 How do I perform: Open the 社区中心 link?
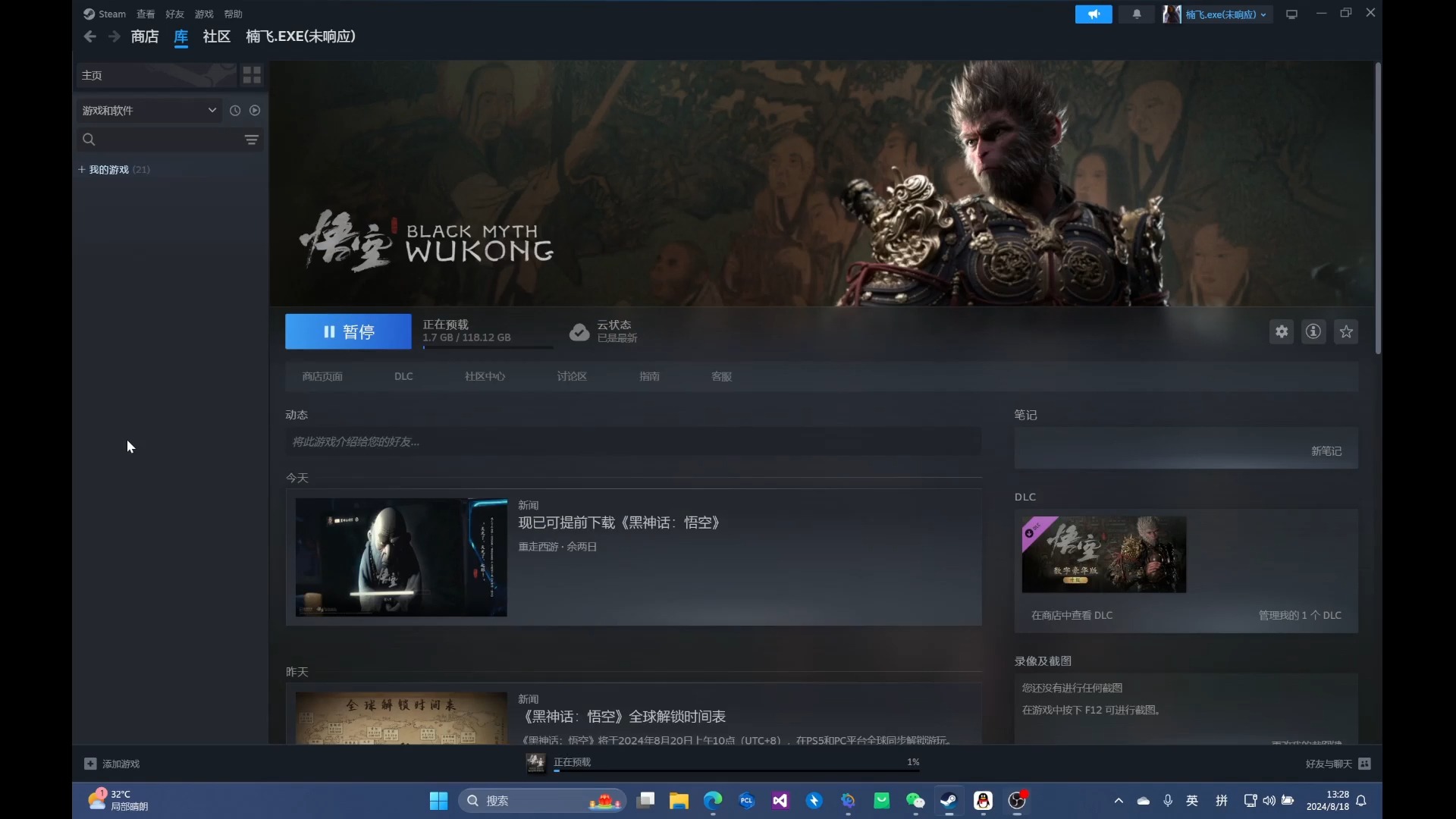[x=485, y=377]
